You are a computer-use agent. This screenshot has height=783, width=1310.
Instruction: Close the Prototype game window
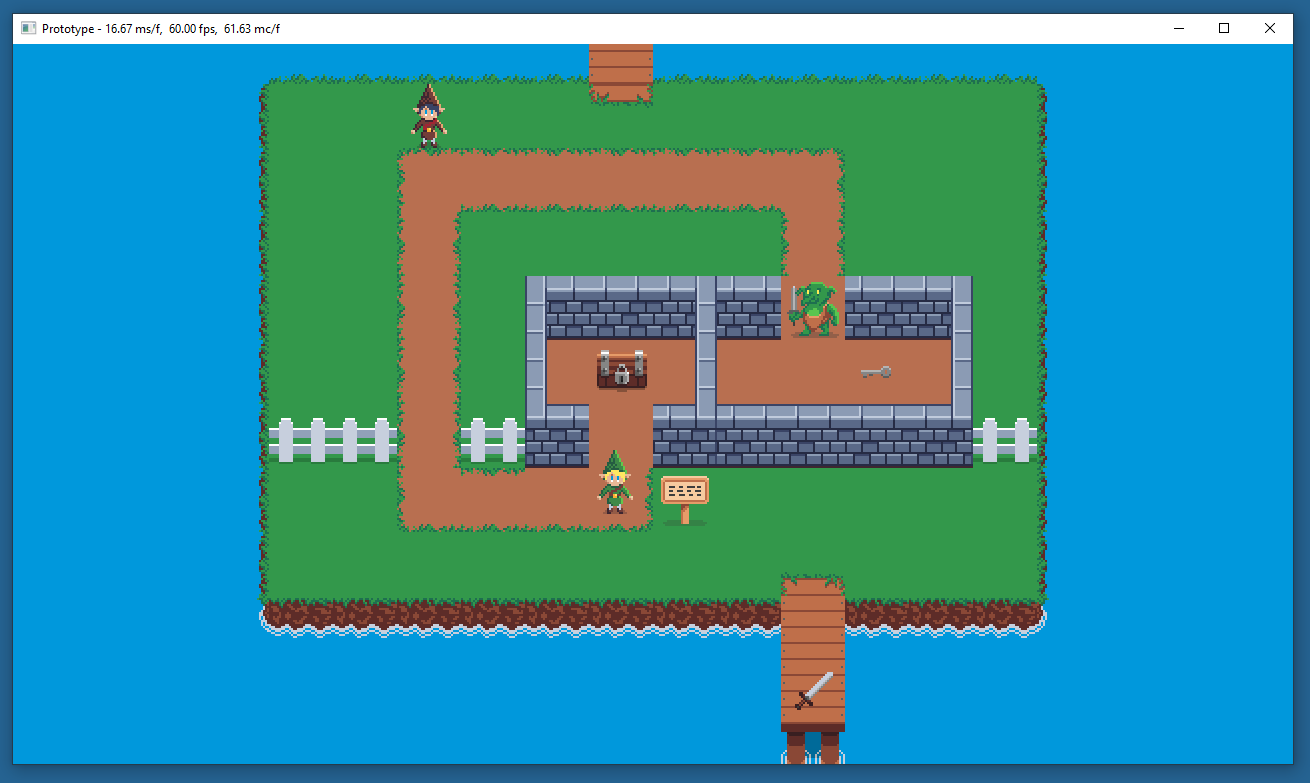click(x=1270, y=28)
